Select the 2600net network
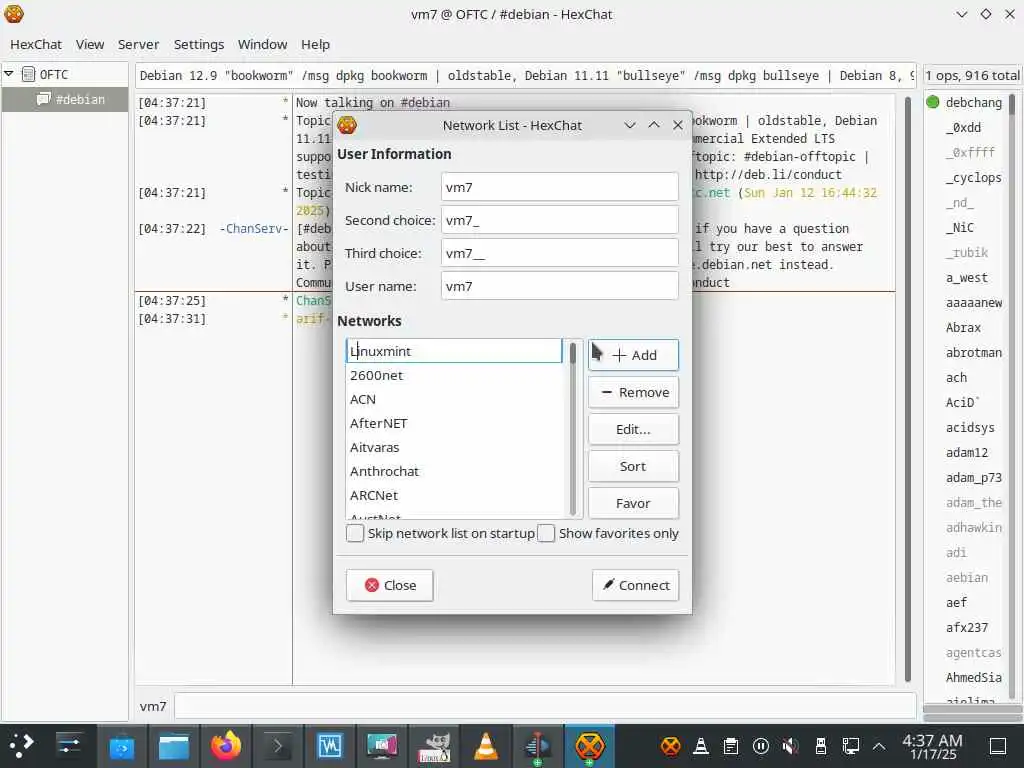The image size is (1024, 768). coord(454,376)
